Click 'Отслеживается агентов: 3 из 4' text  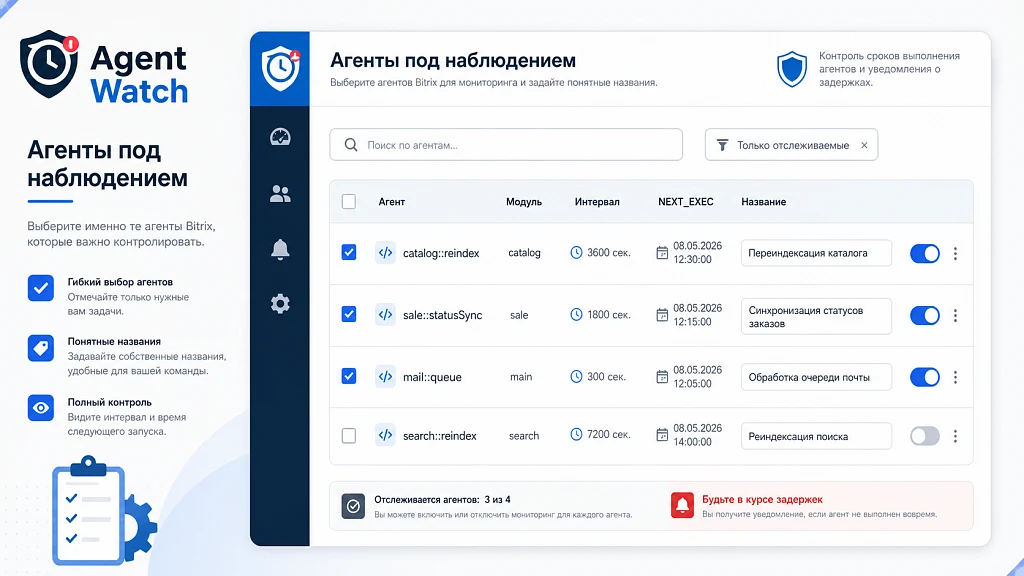coord(442,500)
